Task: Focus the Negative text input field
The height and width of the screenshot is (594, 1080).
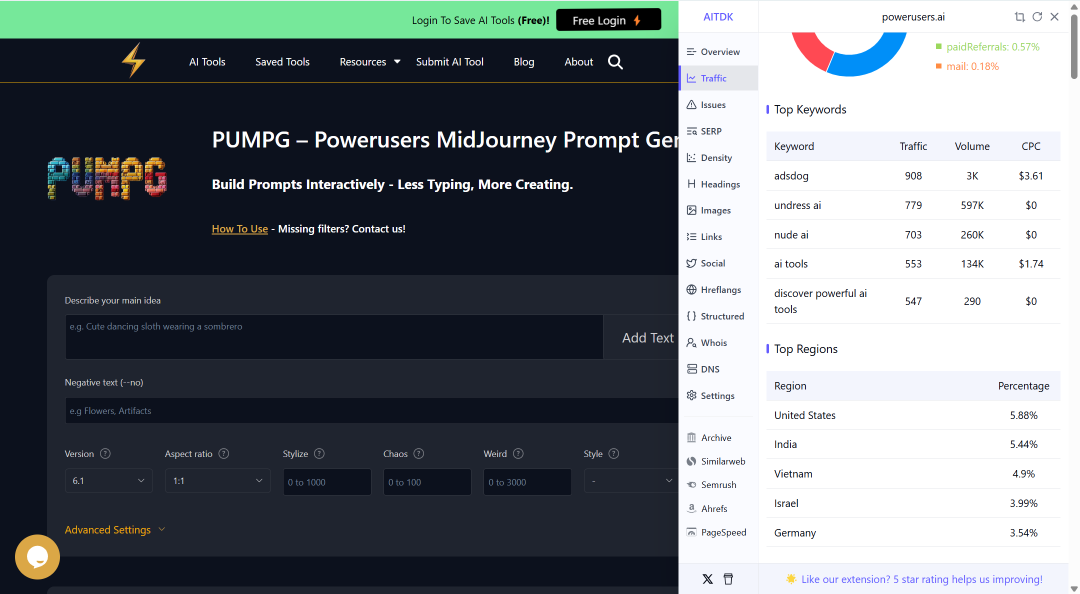Action: (372, 411)
